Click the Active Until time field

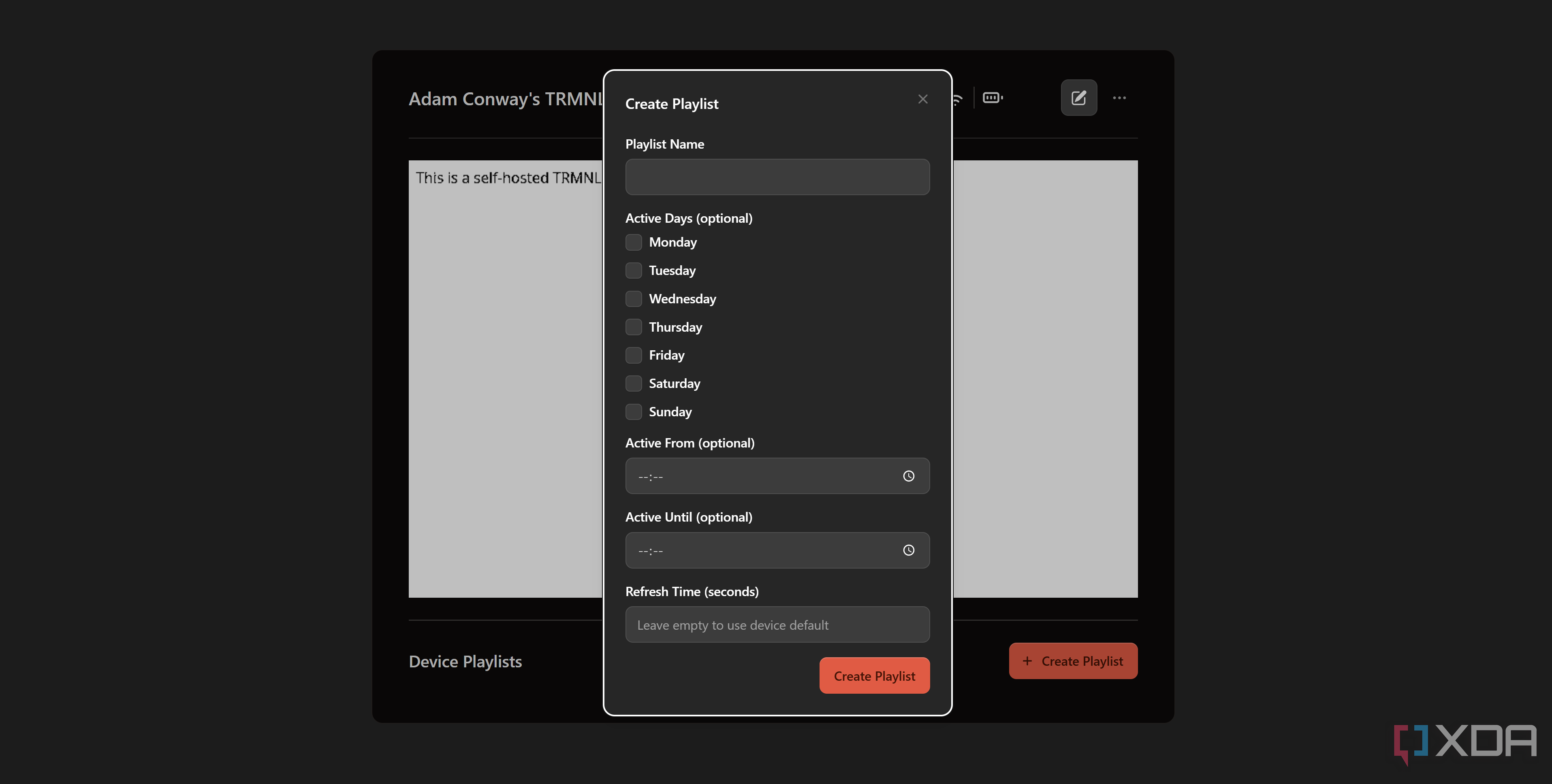777,550
